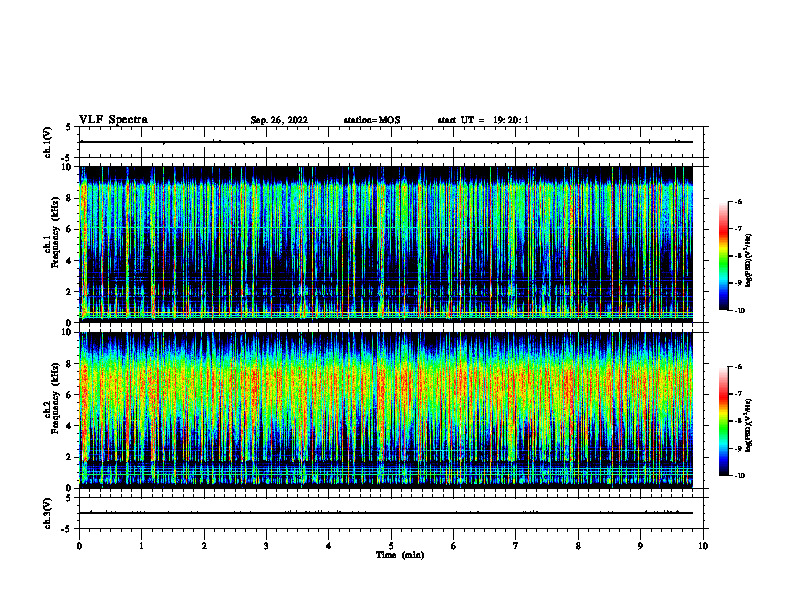Click the "ch.3(V)" waveform axis label
792x612 pixels.
tap(48, 513)
